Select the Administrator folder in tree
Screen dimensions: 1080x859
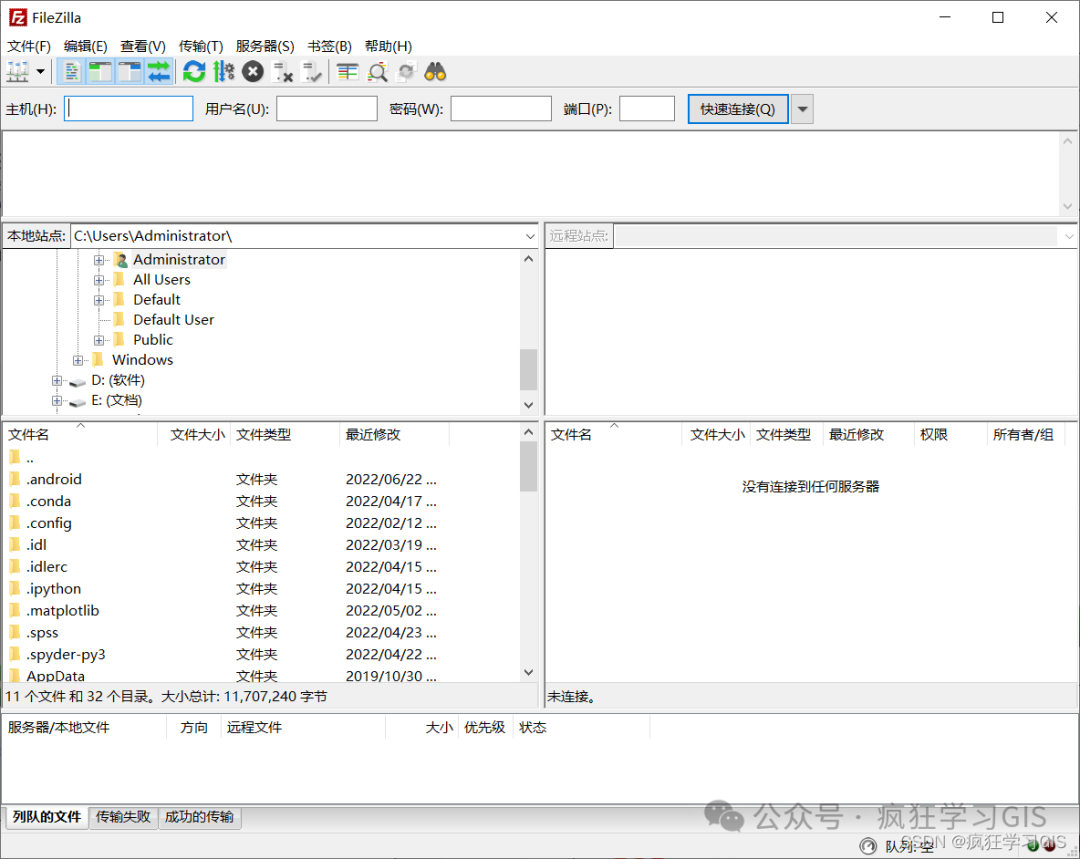179,260
